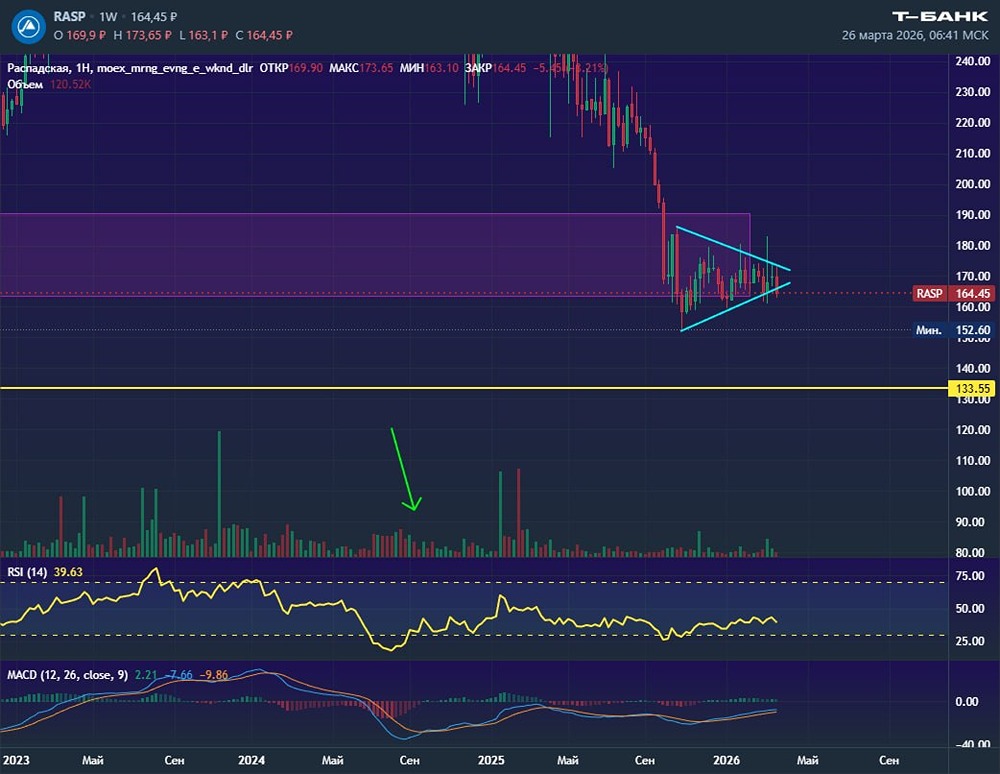This screenshot has width=1000, height=774.
Task: Click the 75.00 RSI axis label
Action: tap(969, 576)
